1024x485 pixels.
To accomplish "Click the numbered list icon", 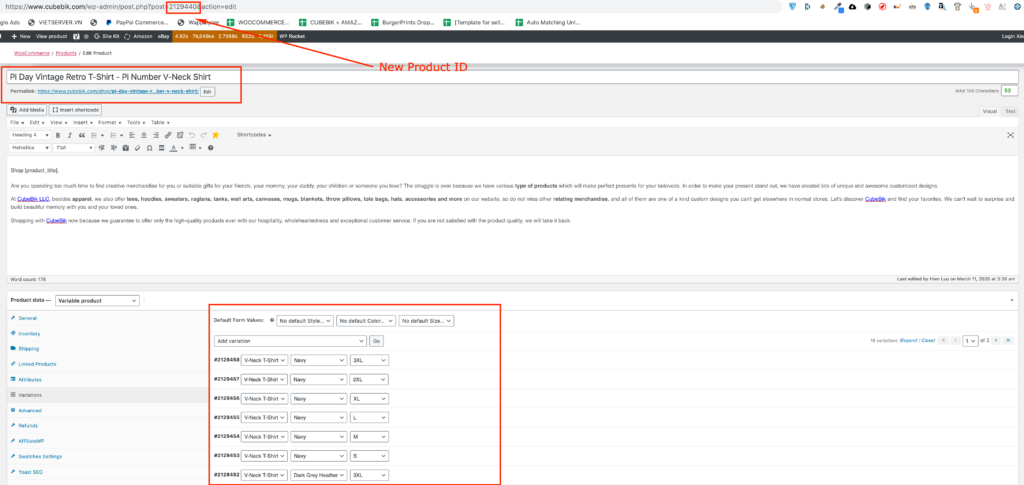I will click(x=113, y=135).
